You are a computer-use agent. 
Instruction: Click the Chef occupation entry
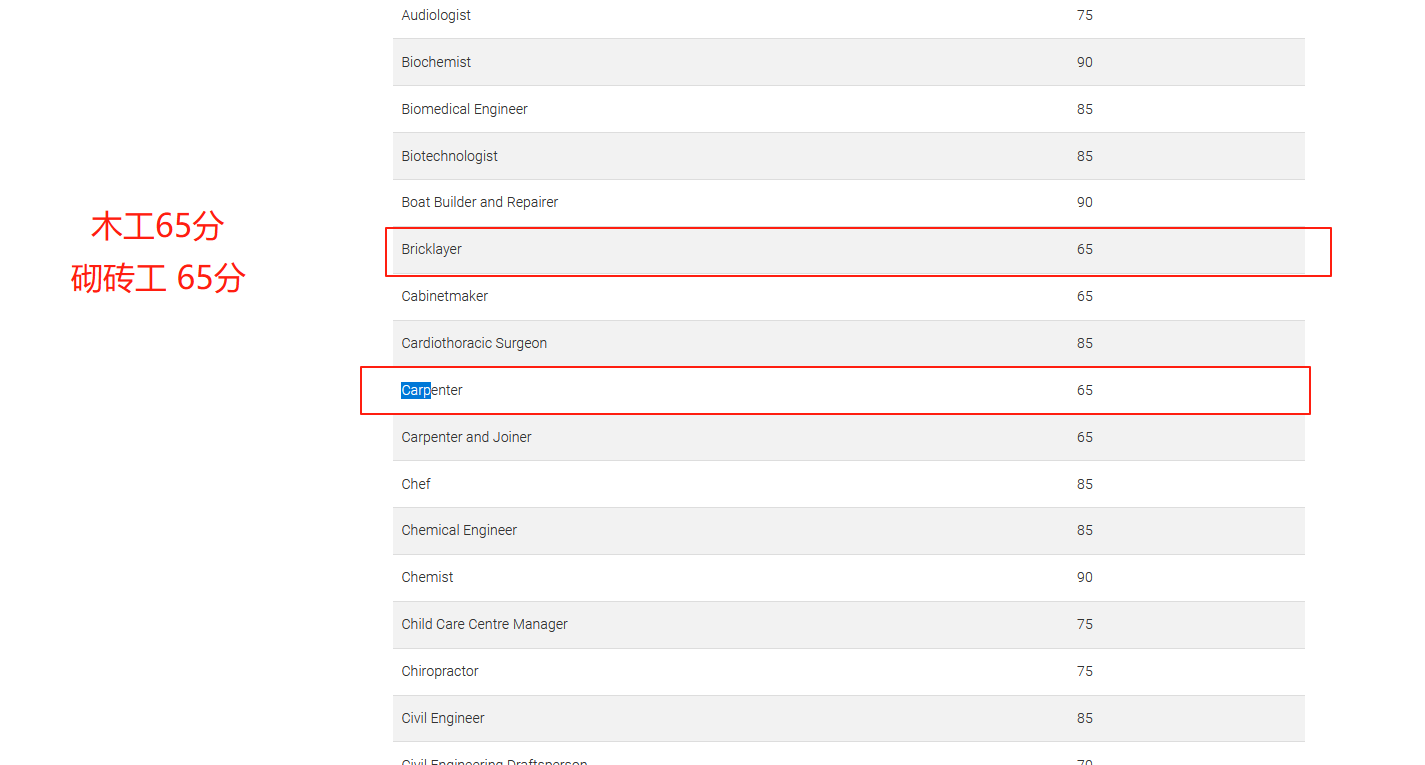point(416,484)
